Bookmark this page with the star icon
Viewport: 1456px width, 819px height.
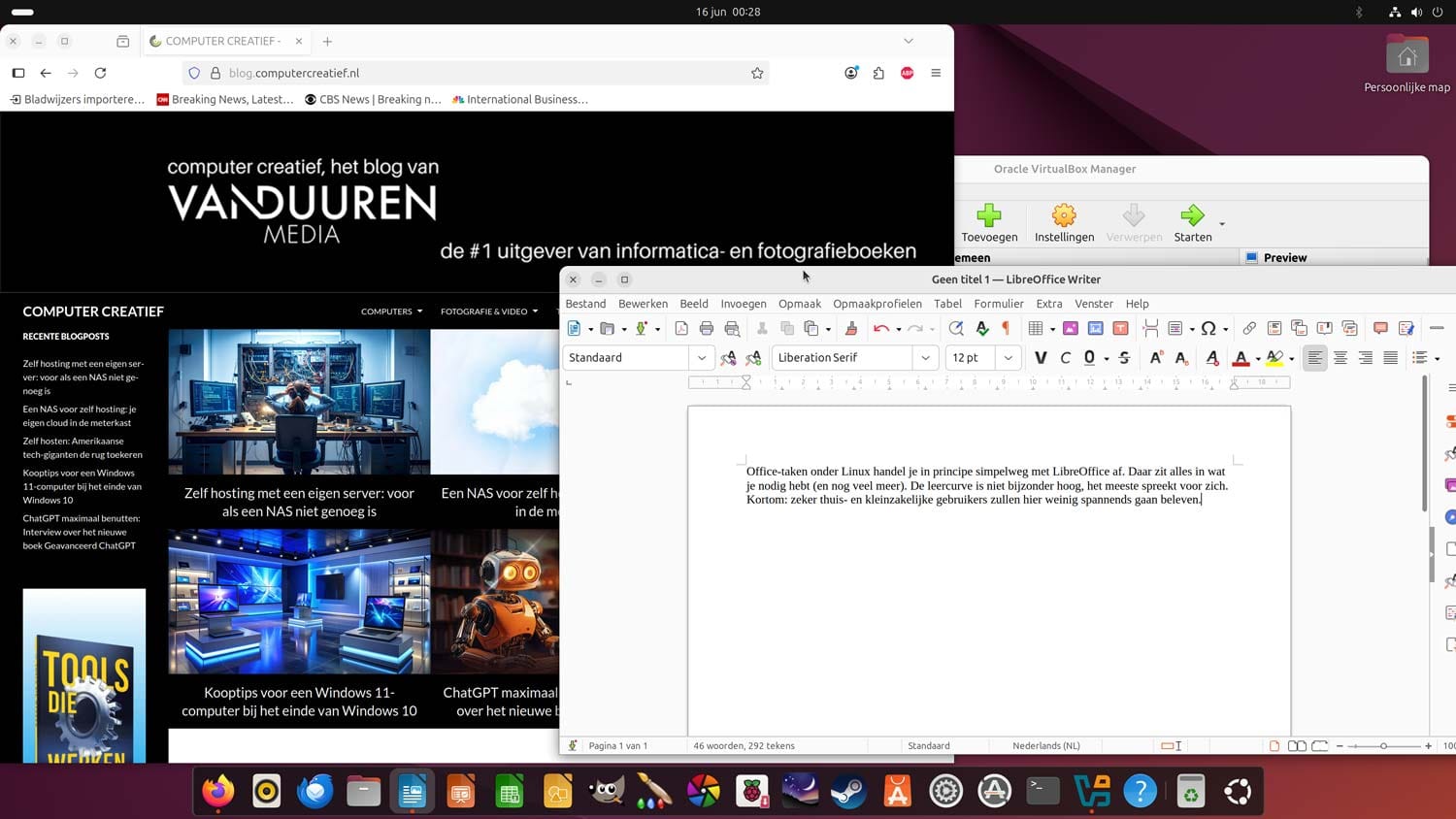(x=757, y=73)
